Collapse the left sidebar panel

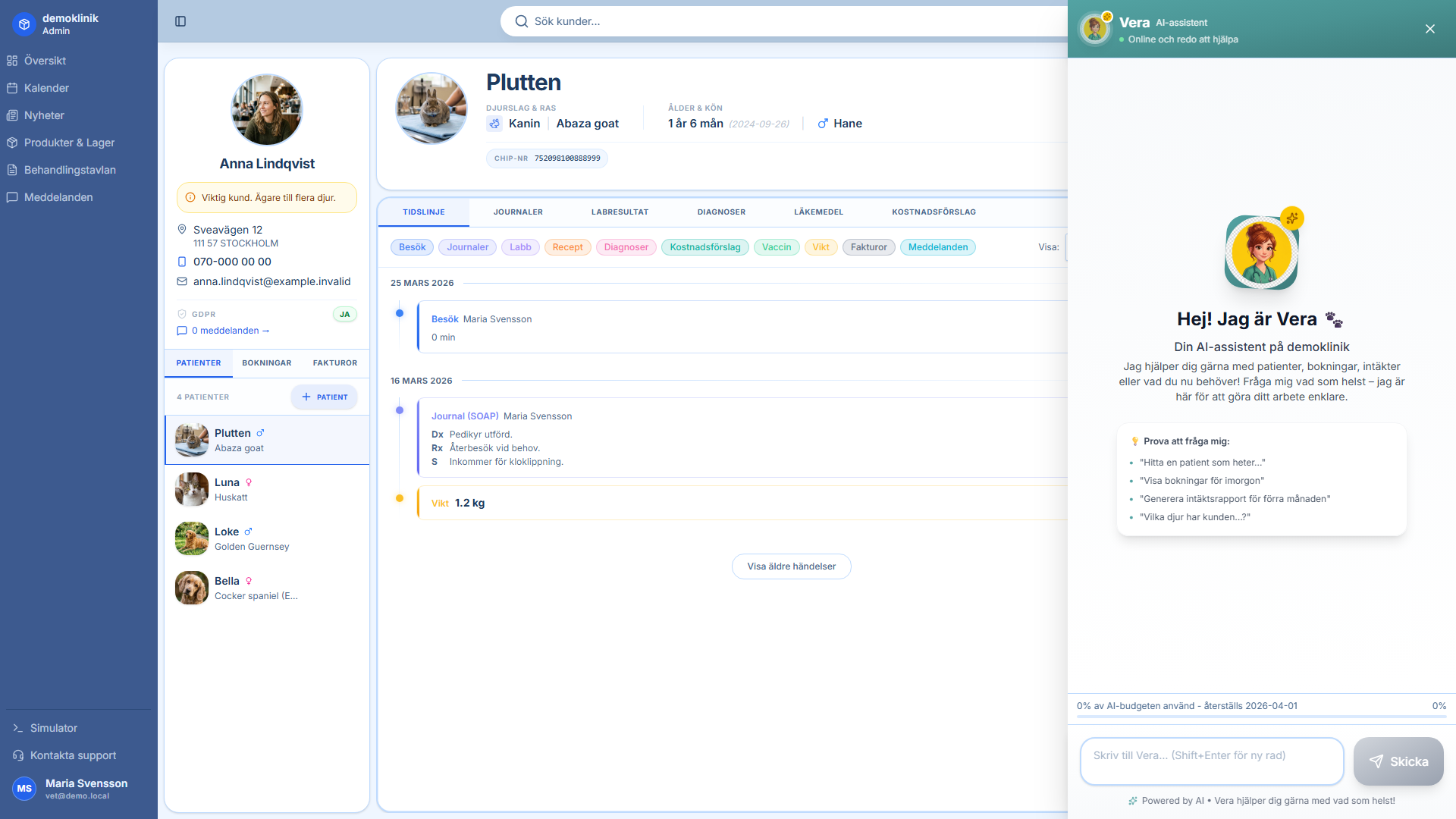pos(180,21)
